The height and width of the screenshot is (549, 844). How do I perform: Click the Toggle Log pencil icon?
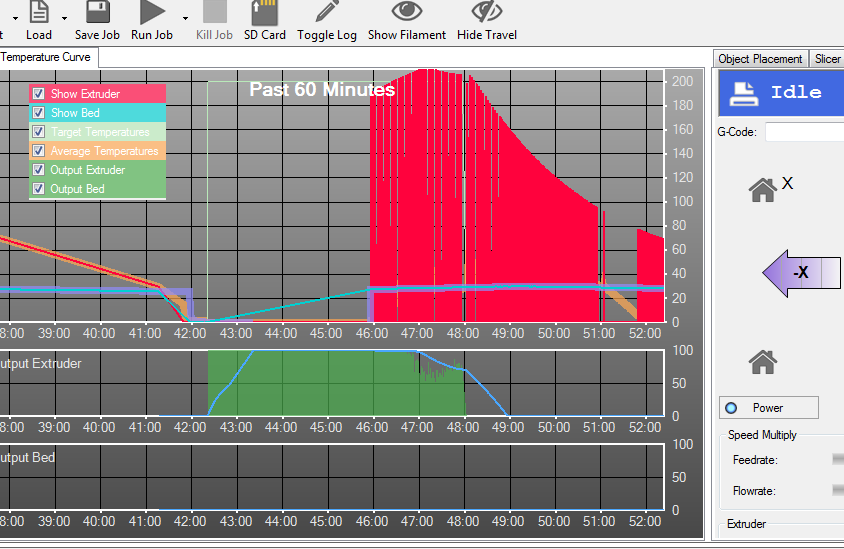pos(326,13)
